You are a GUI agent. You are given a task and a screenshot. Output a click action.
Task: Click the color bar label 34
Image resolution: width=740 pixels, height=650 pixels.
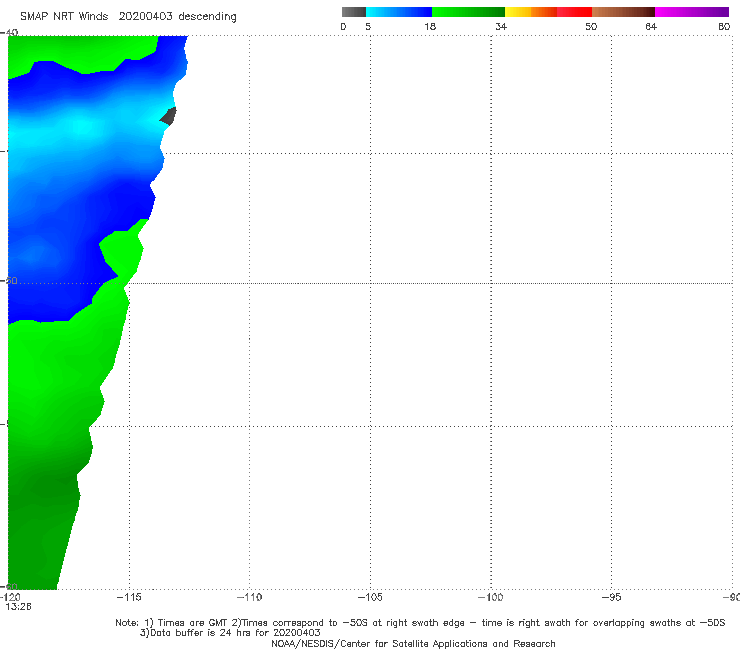(501, 27)
